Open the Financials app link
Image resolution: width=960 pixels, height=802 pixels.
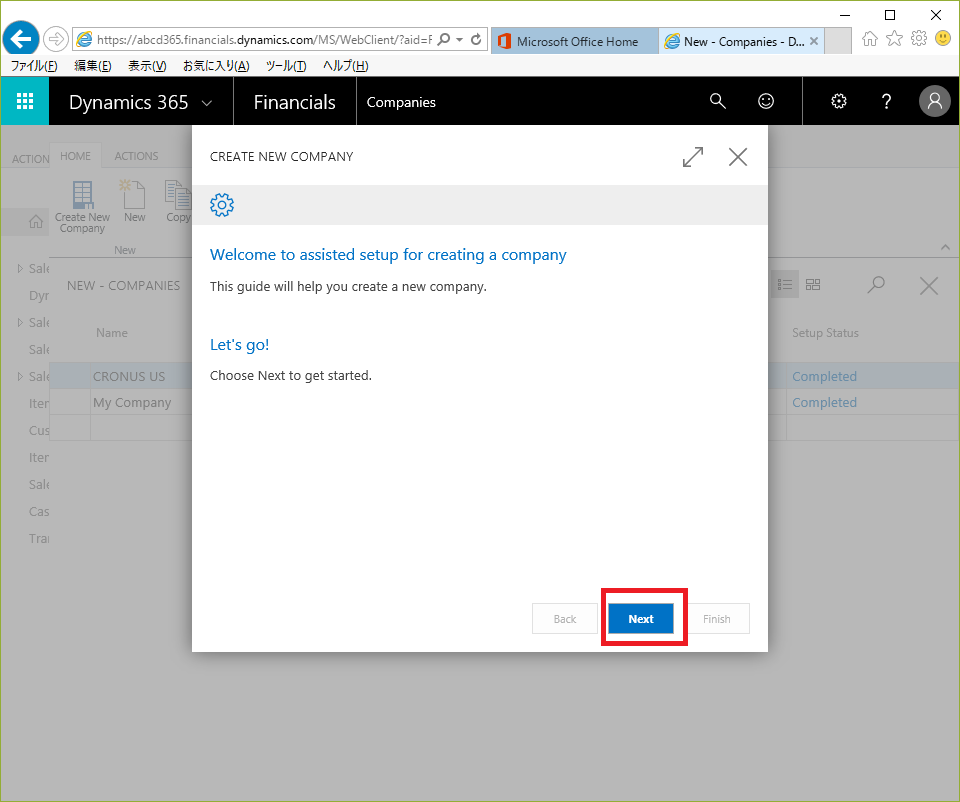(x=294, y=102)
